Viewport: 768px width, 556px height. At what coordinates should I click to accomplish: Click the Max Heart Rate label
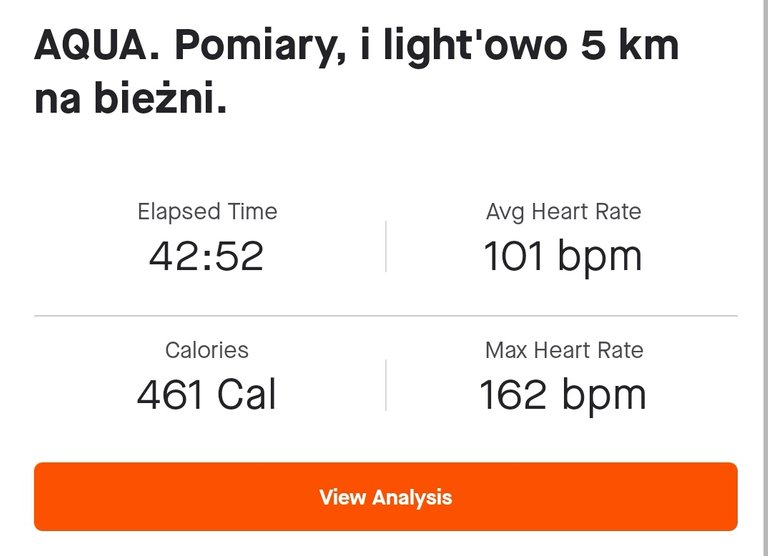(564, 350)
